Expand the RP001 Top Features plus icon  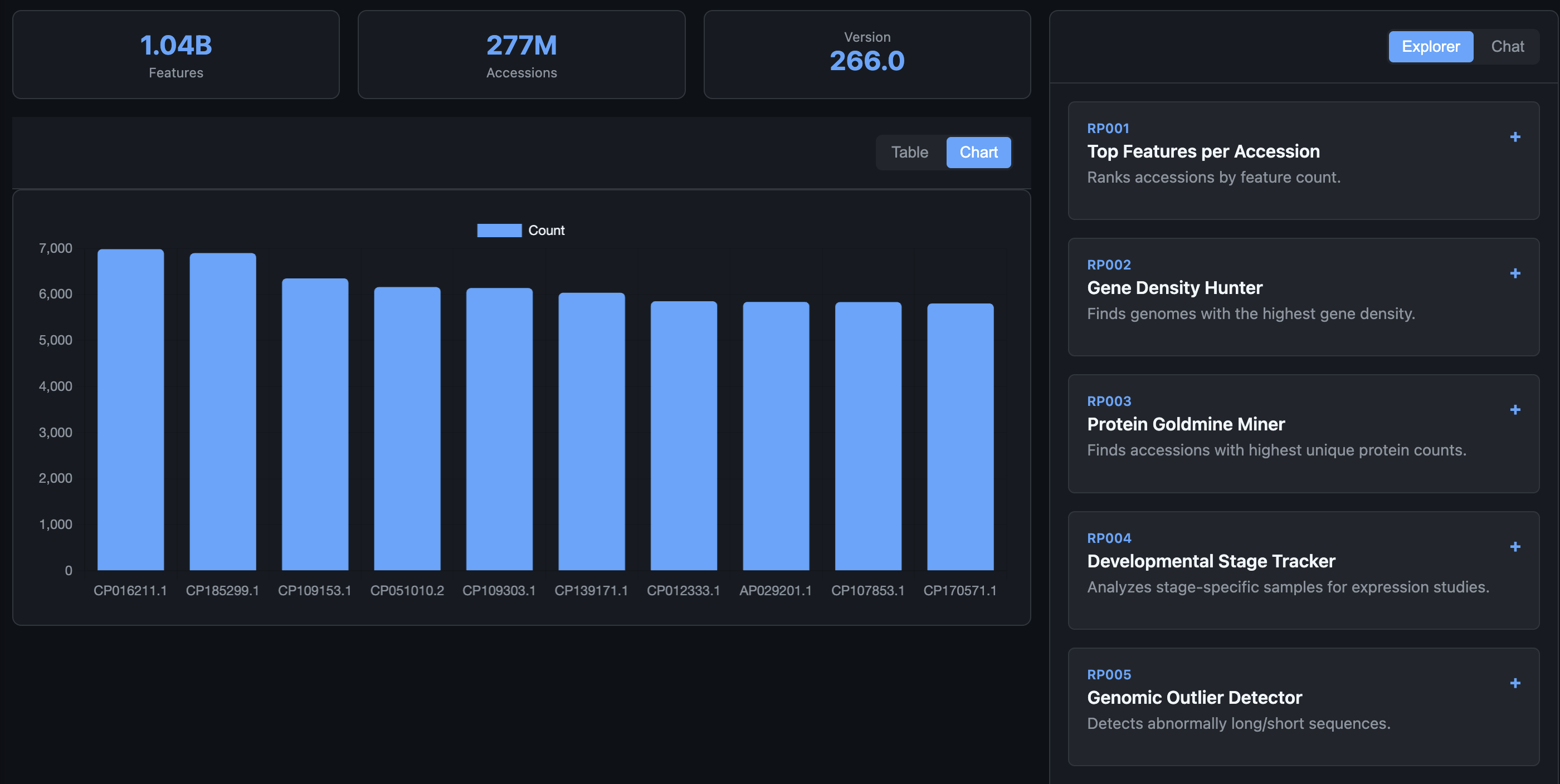[1514, 138]
